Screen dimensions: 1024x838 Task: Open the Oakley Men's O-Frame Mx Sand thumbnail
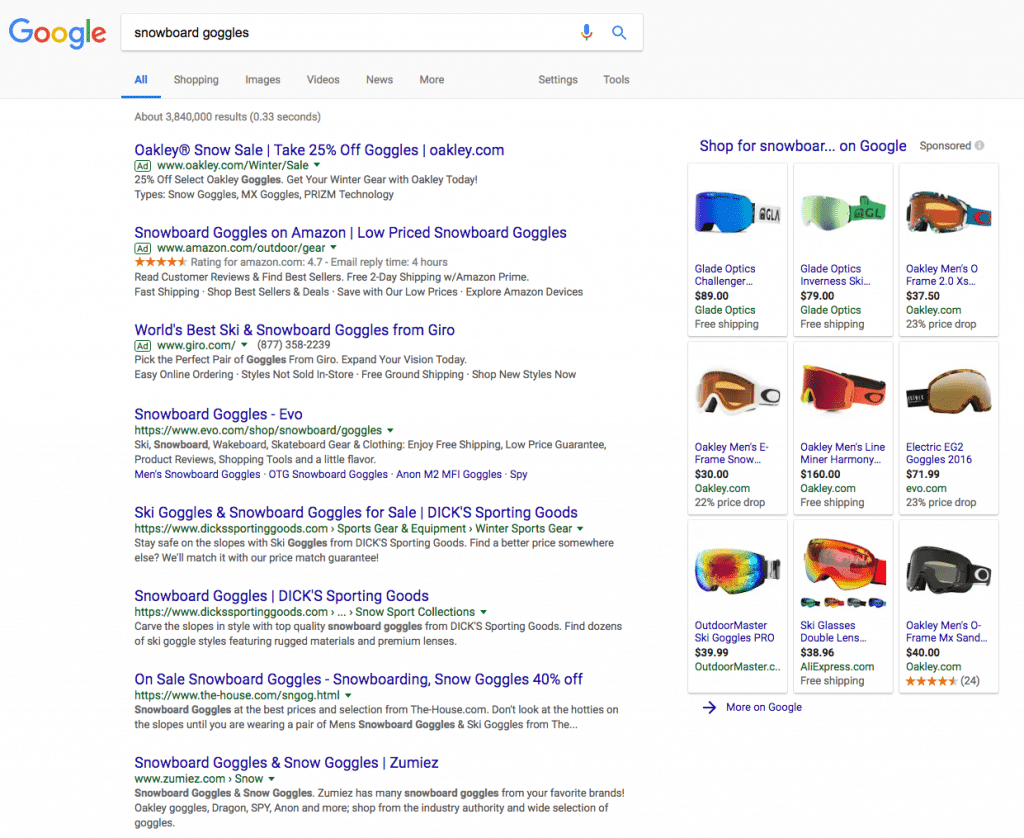point(949,570)
